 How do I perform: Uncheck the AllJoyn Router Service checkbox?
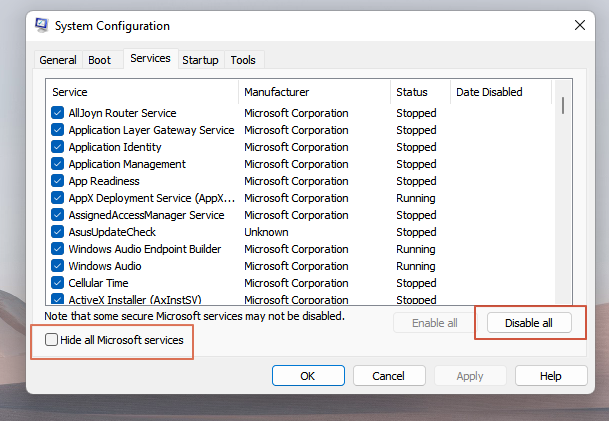57,113
